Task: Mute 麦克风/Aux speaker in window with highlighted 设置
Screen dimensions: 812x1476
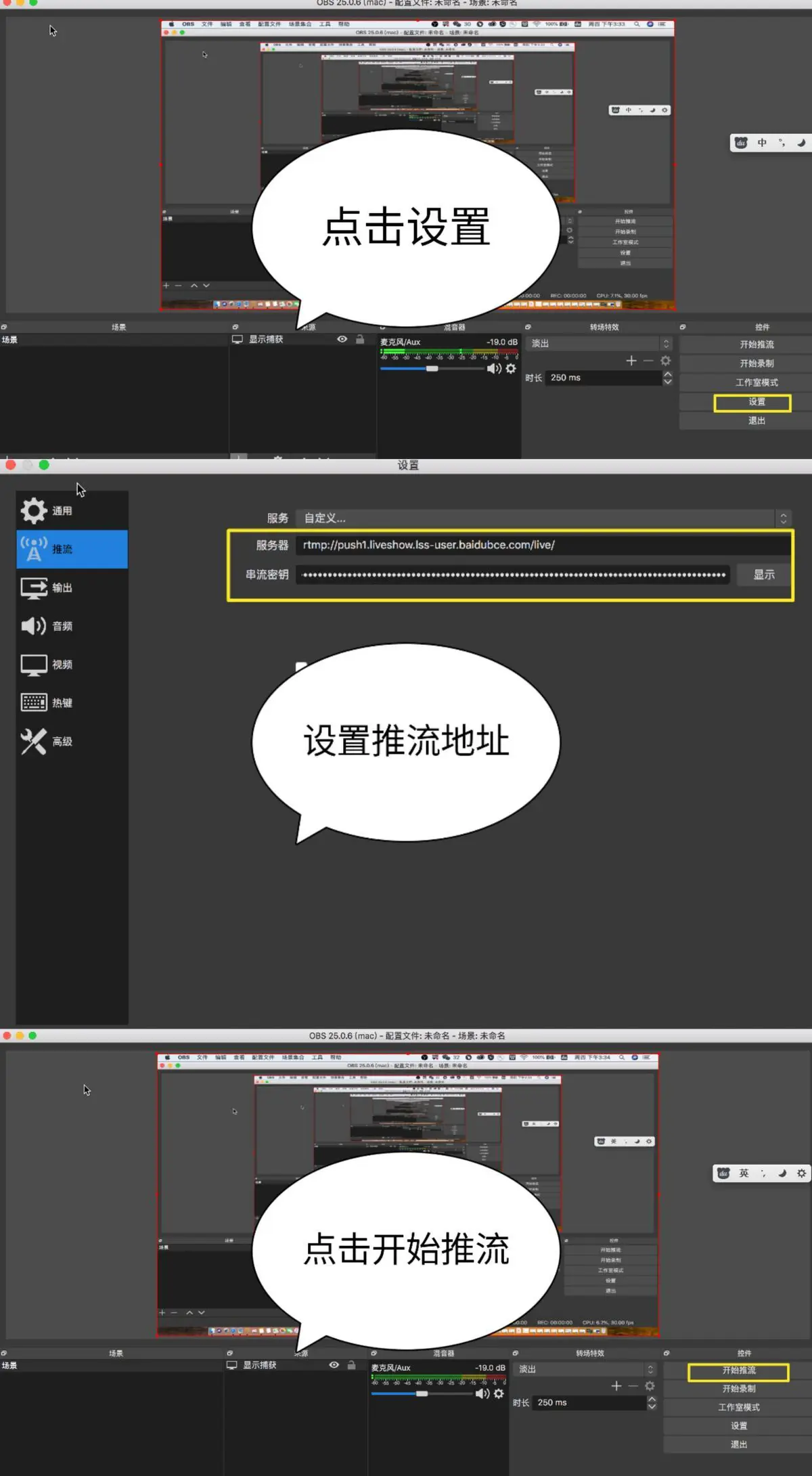Action: pos(493,368)
